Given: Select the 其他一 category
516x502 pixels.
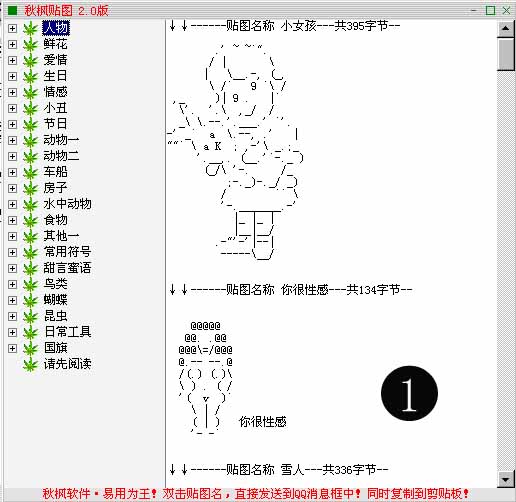Looking at the screenshot, I should coord(61,236).
